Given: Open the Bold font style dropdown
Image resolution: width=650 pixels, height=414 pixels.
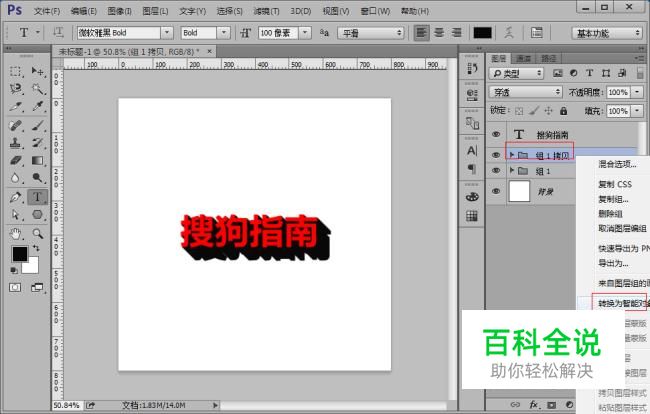Looking at the screenshot, I should [x=223, y=32].
